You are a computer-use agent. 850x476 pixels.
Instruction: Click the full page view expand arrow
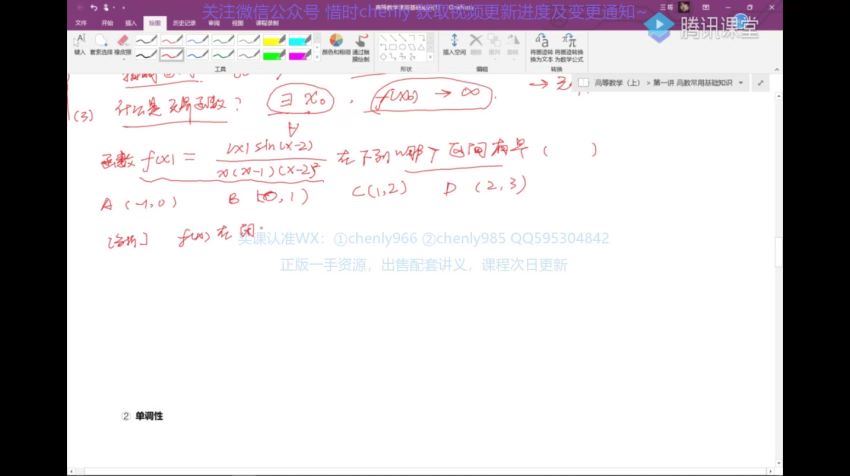click(761, 83)
